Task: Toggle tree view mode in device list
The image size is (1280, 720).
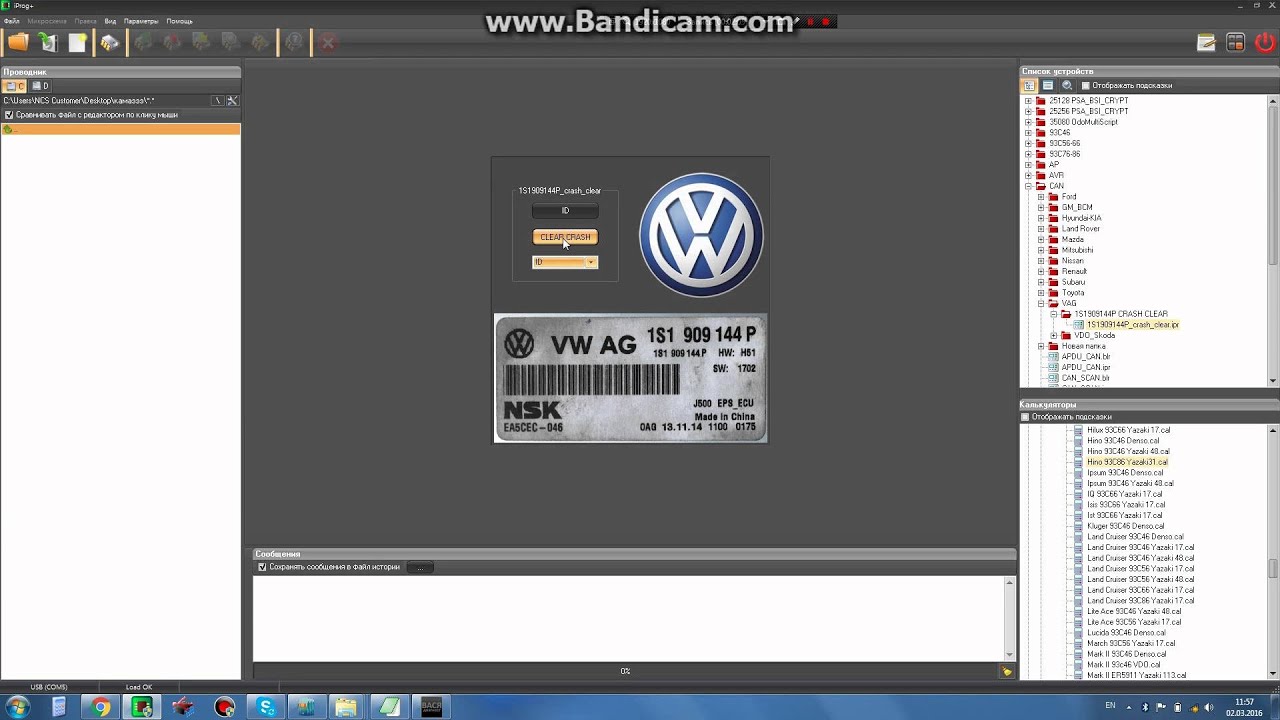Action: coord(1029,85)
